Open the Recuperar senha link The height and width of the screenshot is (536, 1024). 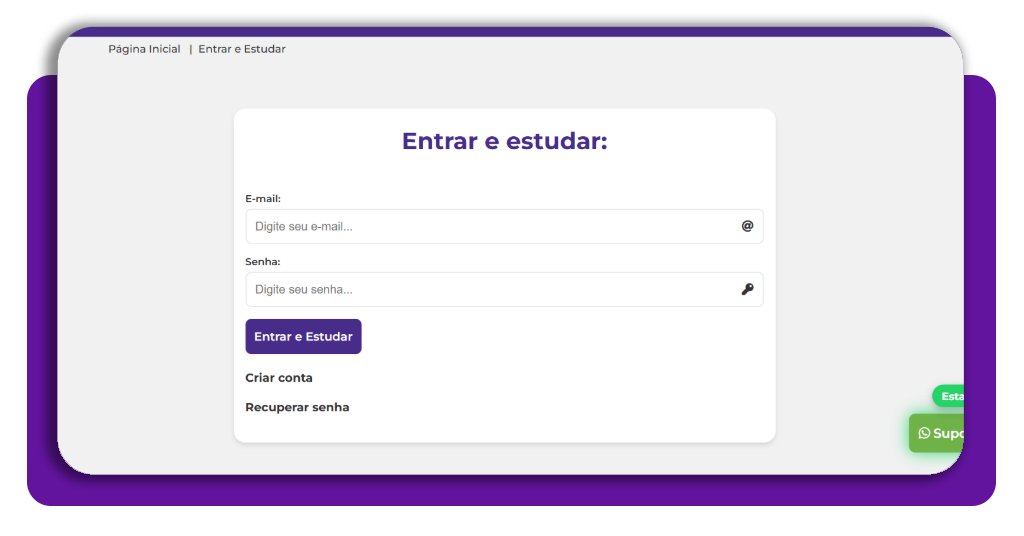pyautogui.click(x=297, y=407)
